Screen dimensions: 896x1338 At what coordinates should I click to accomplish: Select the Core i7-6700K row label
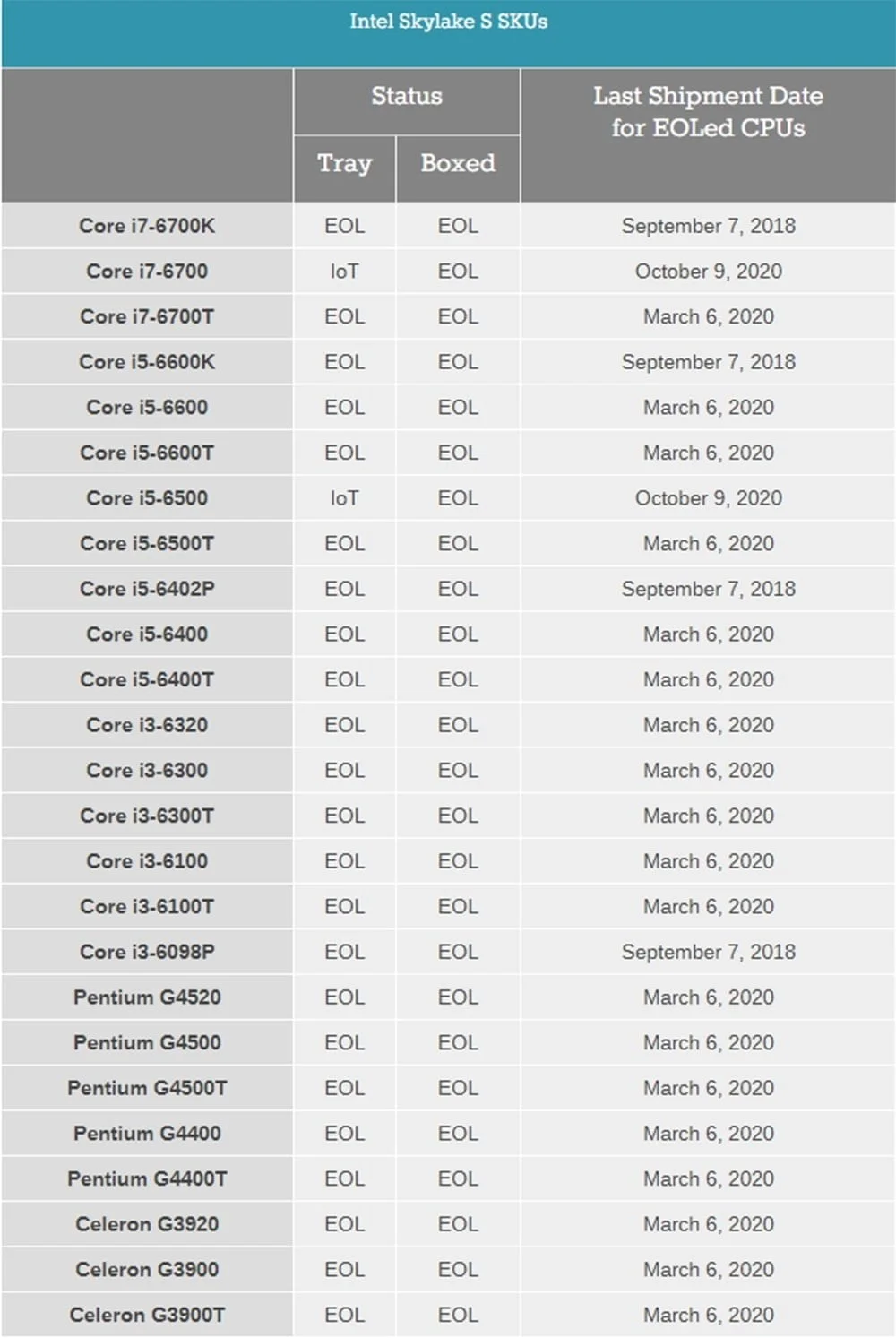click(x=147, y=226)
